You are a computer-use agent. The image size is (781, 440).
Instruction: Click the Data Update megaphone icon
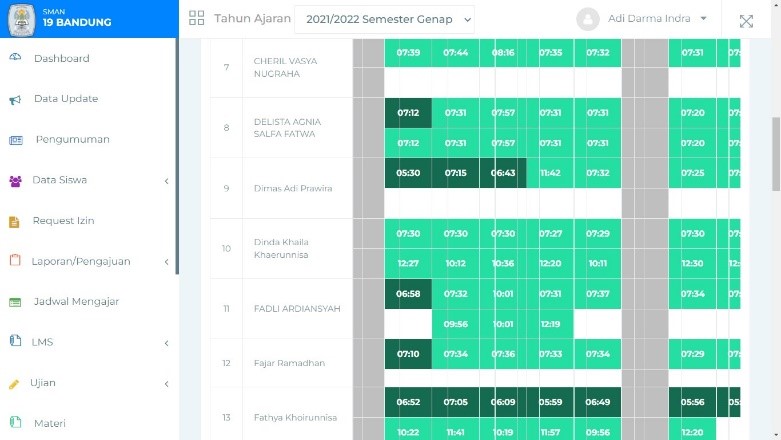pyautogui.click(x=15, y=99)
